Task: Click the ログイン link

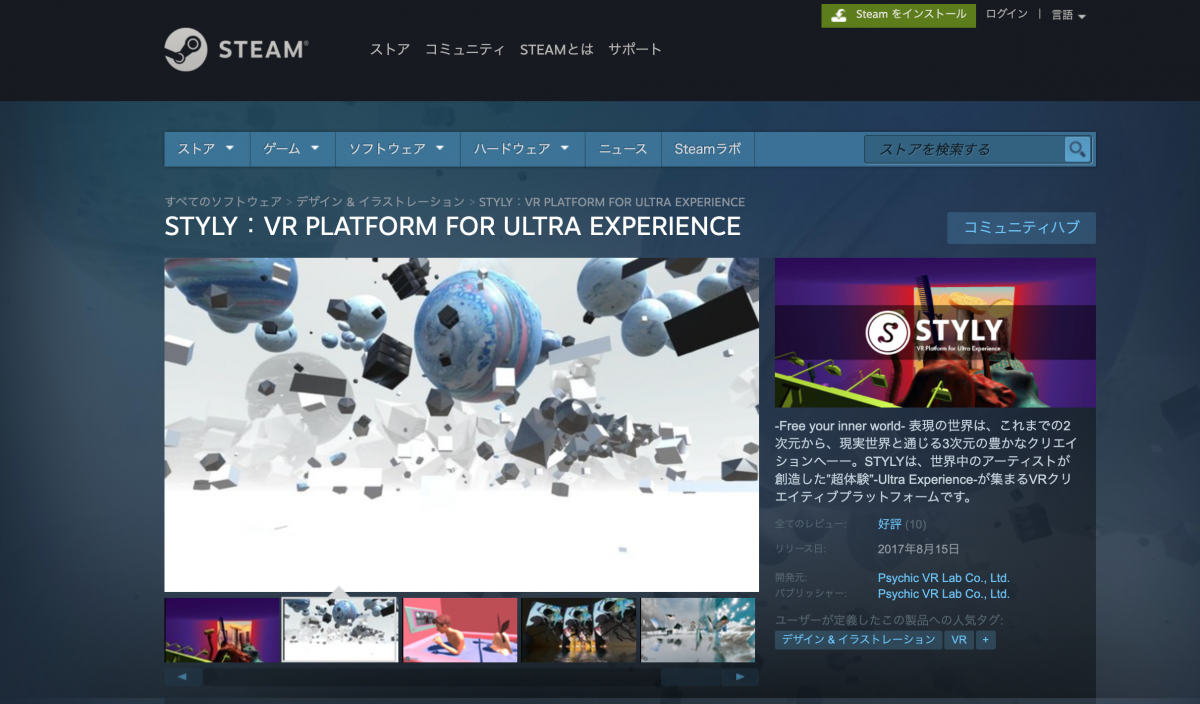Action: (x=1006, y=14)
